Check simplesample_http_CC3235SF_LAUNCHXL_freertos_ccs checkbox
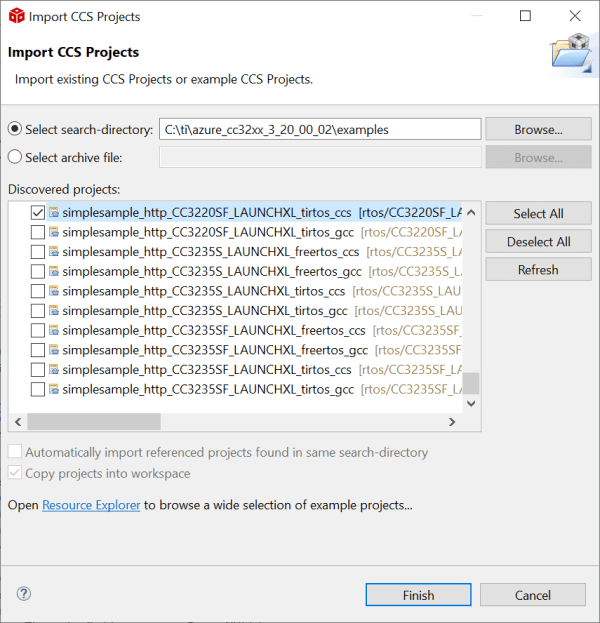600x623 pixels. 38,331
